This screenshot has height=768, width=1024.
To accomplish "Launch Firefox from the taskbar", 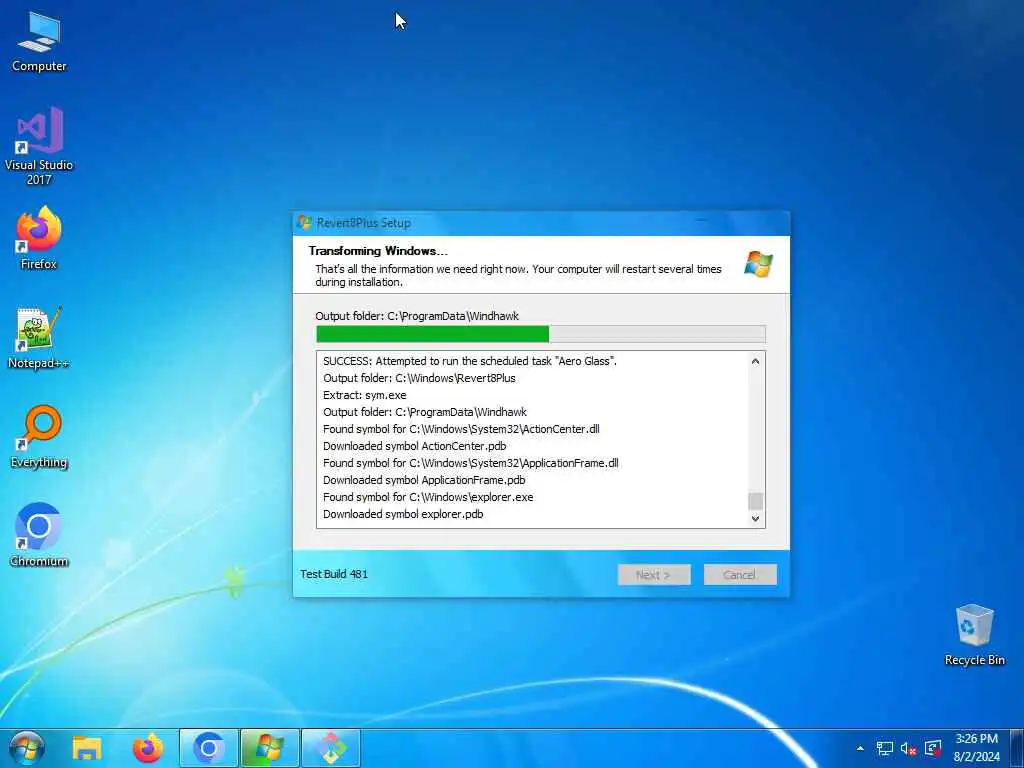I will (148, 748).
